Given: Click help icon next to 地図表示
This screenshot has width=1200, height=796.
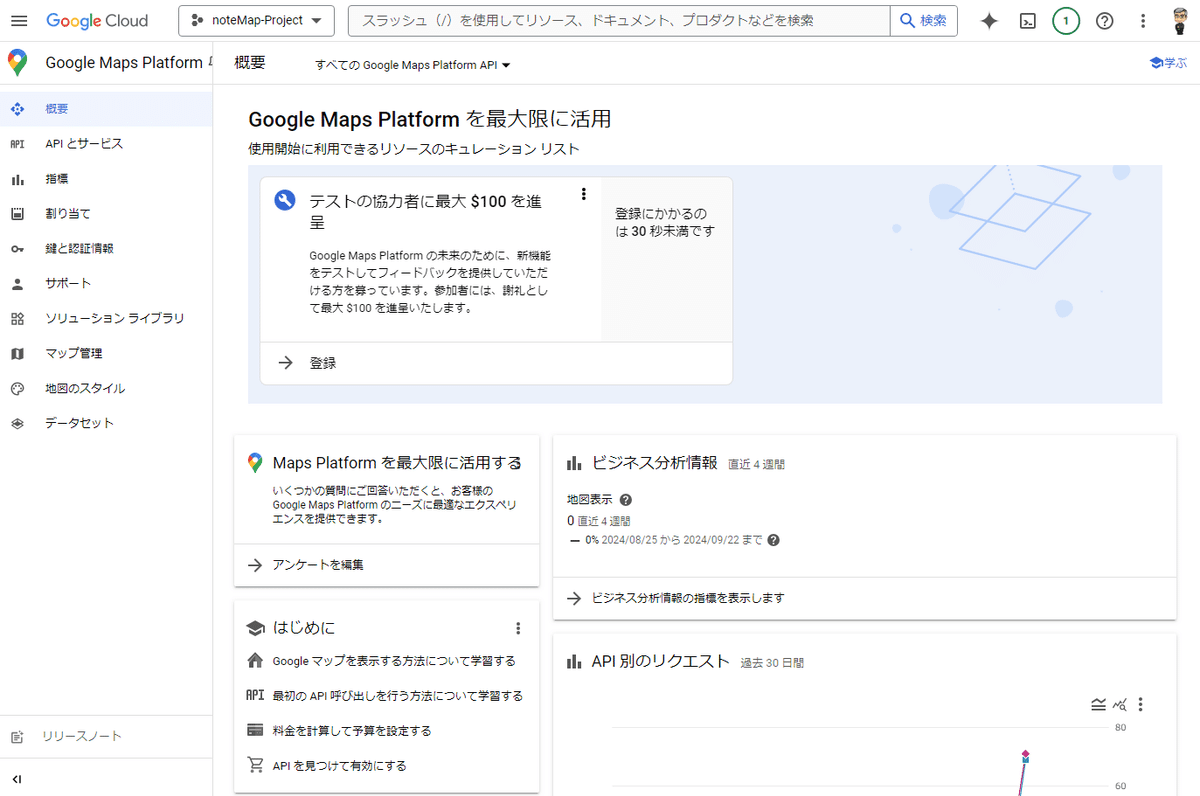Looking at the screenshot, I should 626,500.
